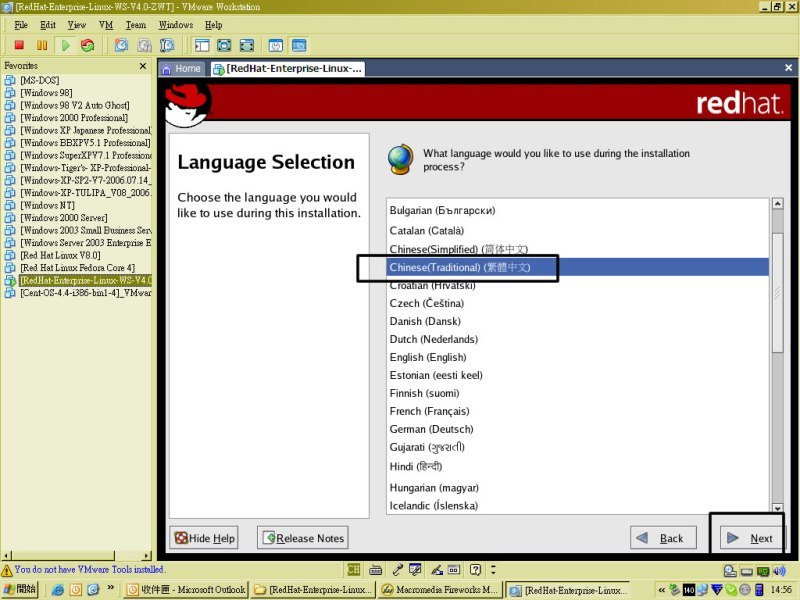Switch to the Home tab
This screenshot has height=600, width=800.
182,68
